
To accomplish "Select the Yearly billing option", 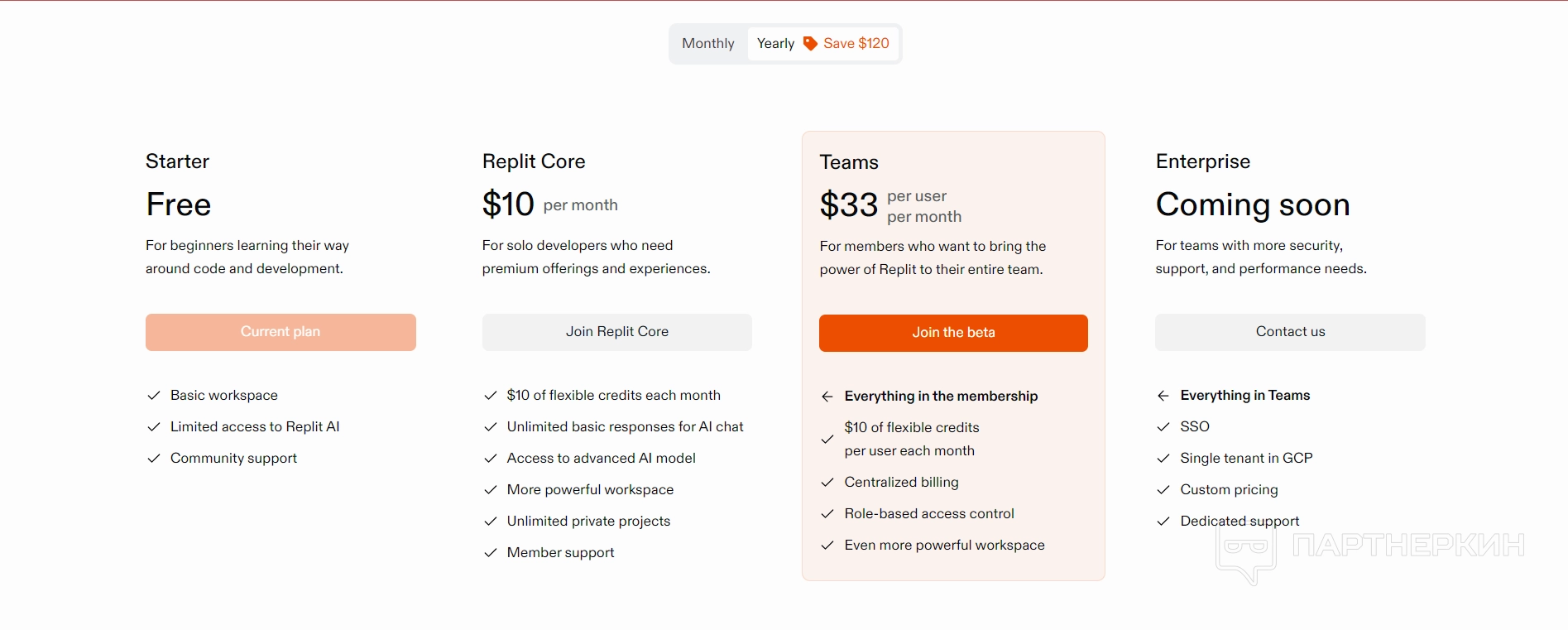I will [x=775, y=43].
